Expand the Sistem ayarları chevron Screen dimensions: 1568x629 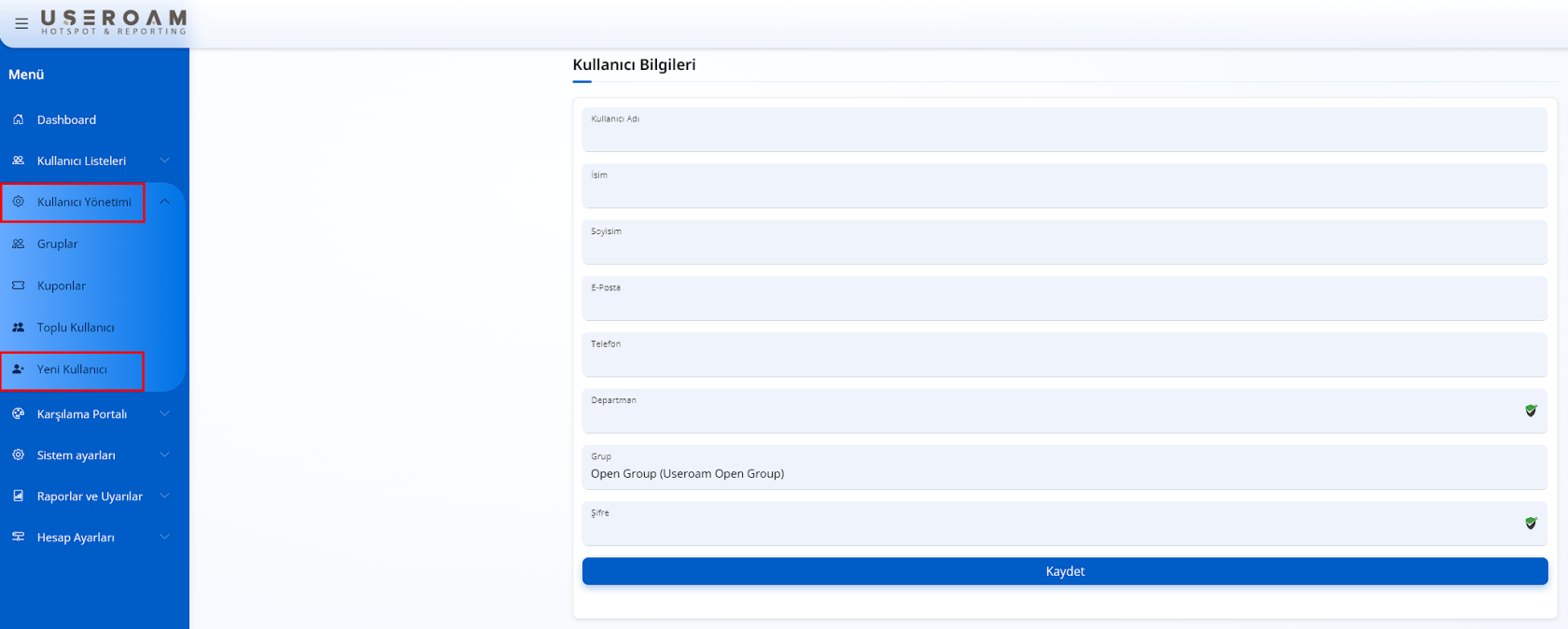[164, 454]
